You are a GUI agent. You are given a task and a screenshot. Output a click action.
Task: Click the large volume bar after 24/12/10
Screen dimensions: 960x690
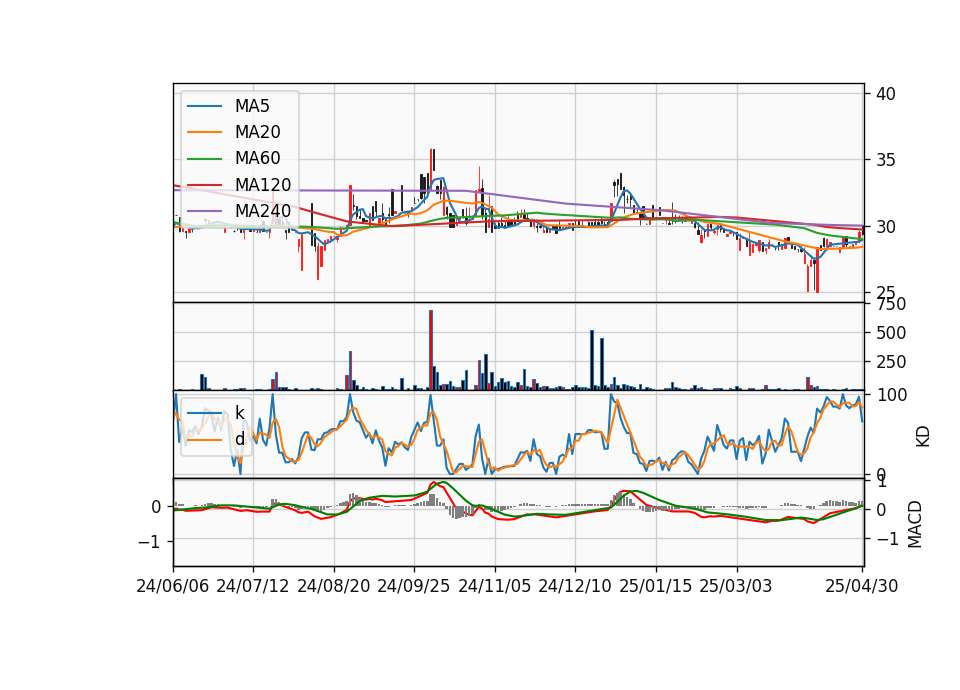[x=592, y=360]
